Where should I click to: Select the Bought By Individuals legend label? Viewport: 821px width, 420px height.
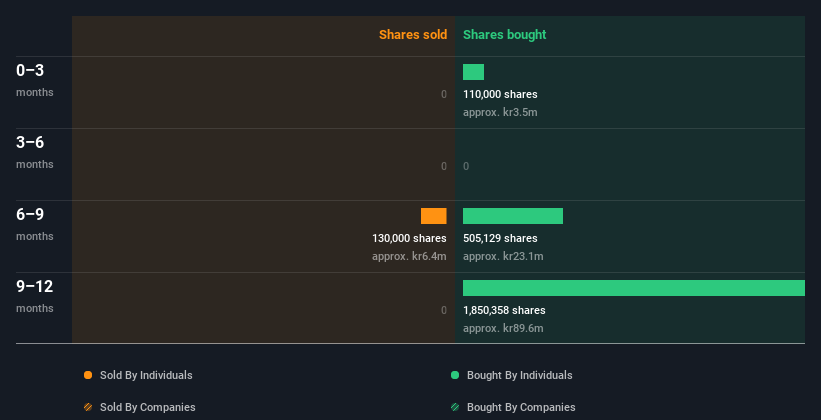tap(519, 375)
